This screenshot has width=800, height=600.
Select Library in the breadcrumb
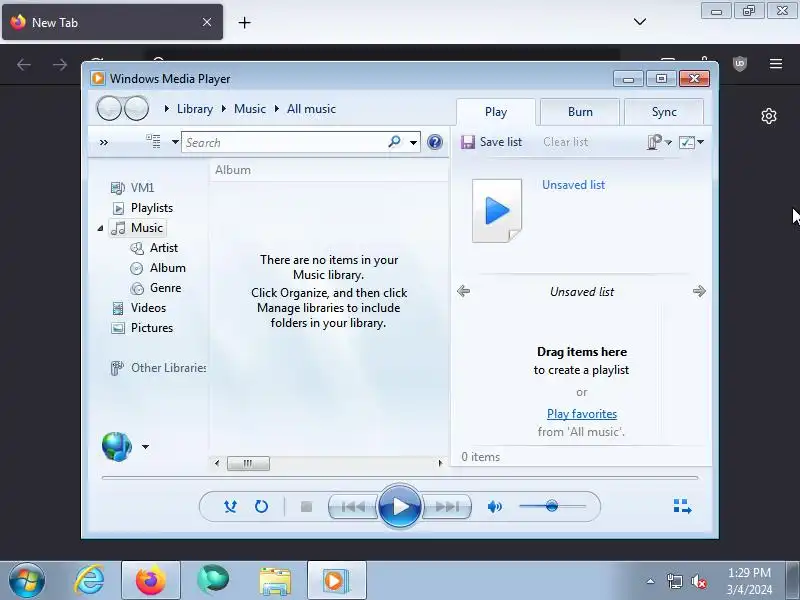(x=195, y=109)
